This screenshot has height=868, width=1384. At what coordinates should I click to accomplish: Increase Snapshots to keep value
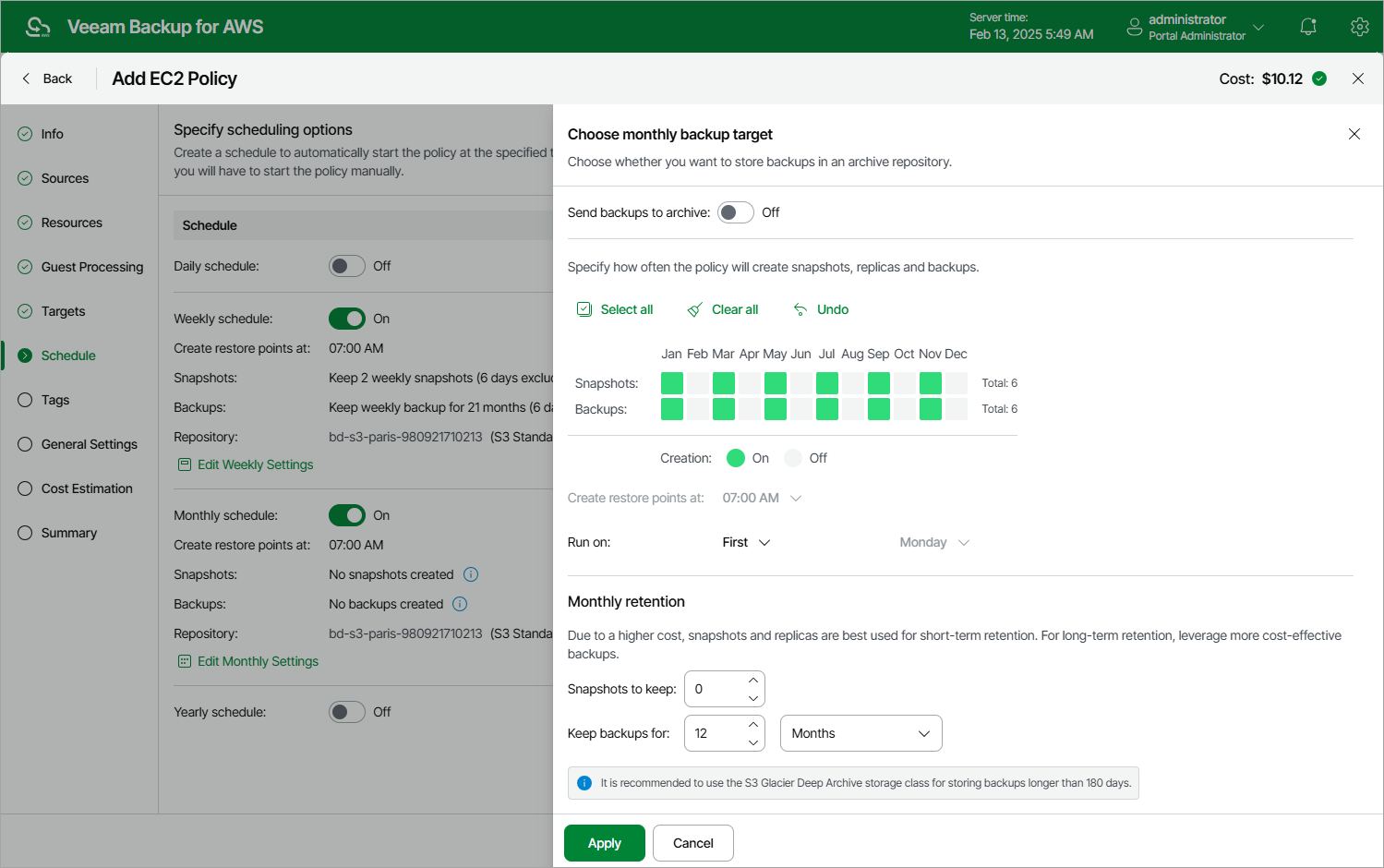(753, 681)
